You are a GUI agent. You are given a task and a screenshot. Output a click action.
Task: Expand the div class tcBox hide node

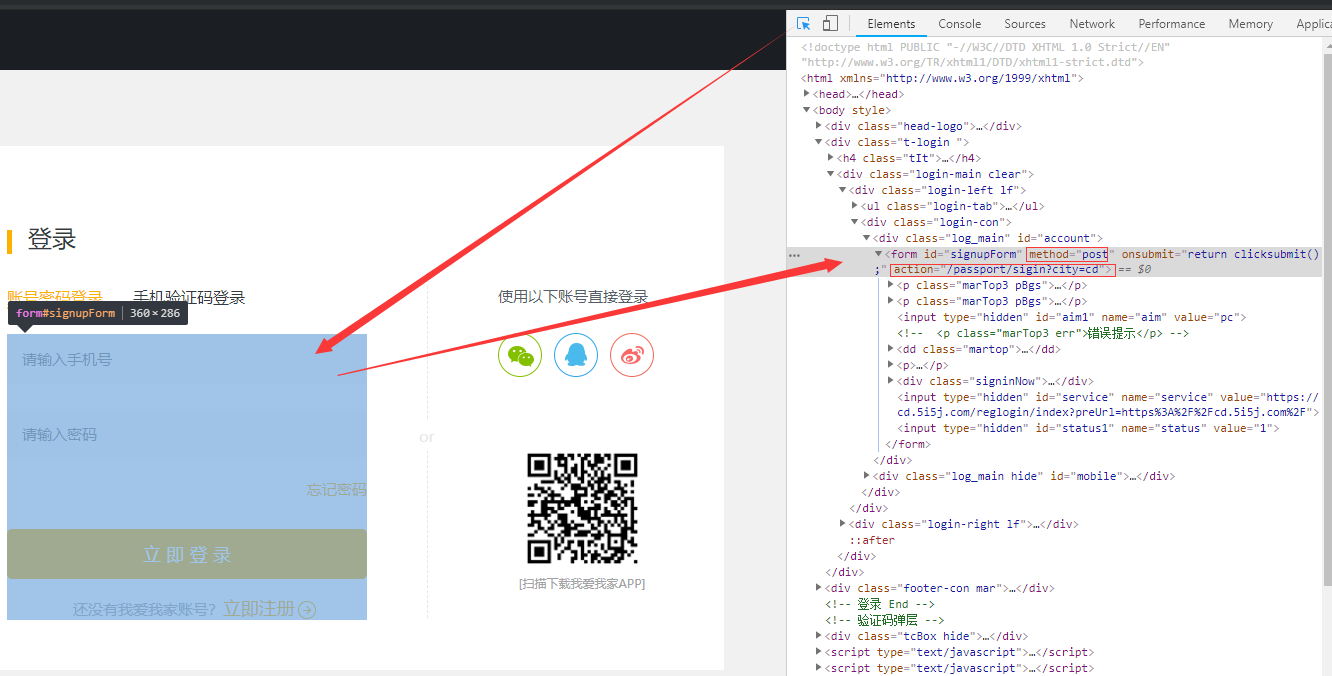(x=819, y=636)
